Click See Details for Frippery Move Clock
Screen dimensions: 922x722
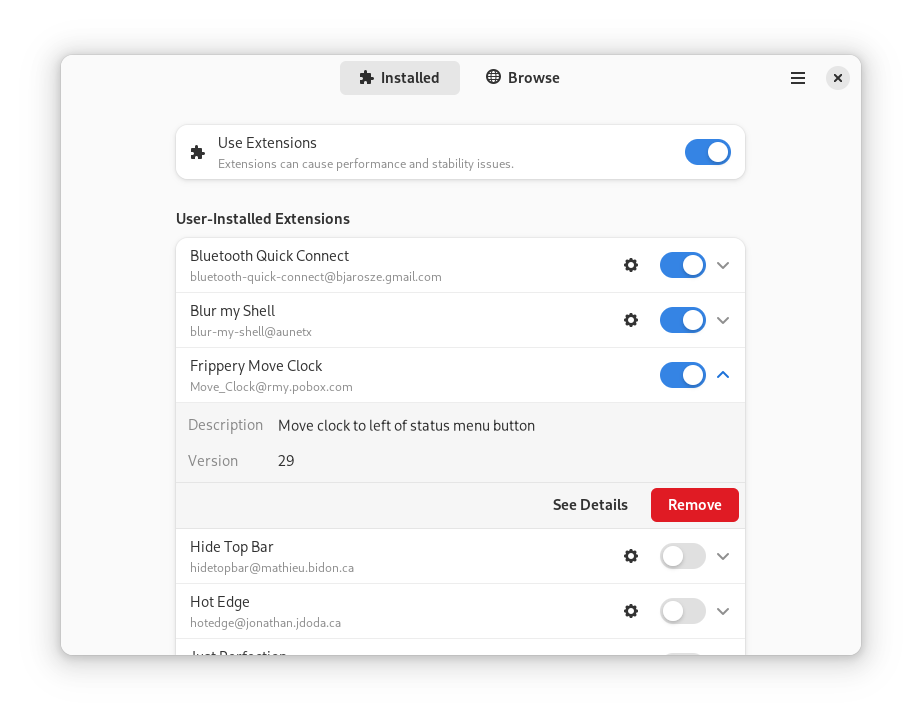coord(590,504)
